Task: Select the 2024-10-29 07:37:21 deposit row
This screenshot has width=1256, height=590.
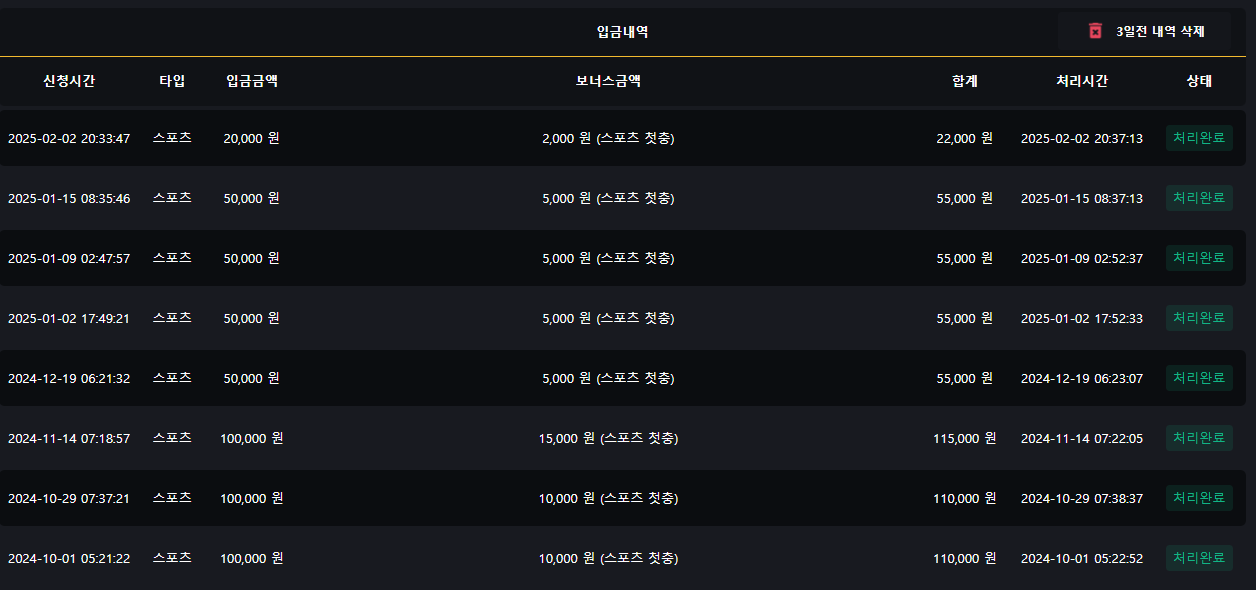Action: (69, 498)
